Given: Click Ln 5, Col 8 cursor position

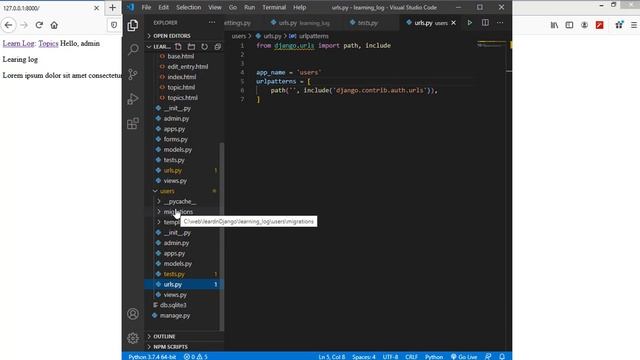Looking at the screenshot, I should (x=332, y=357).
